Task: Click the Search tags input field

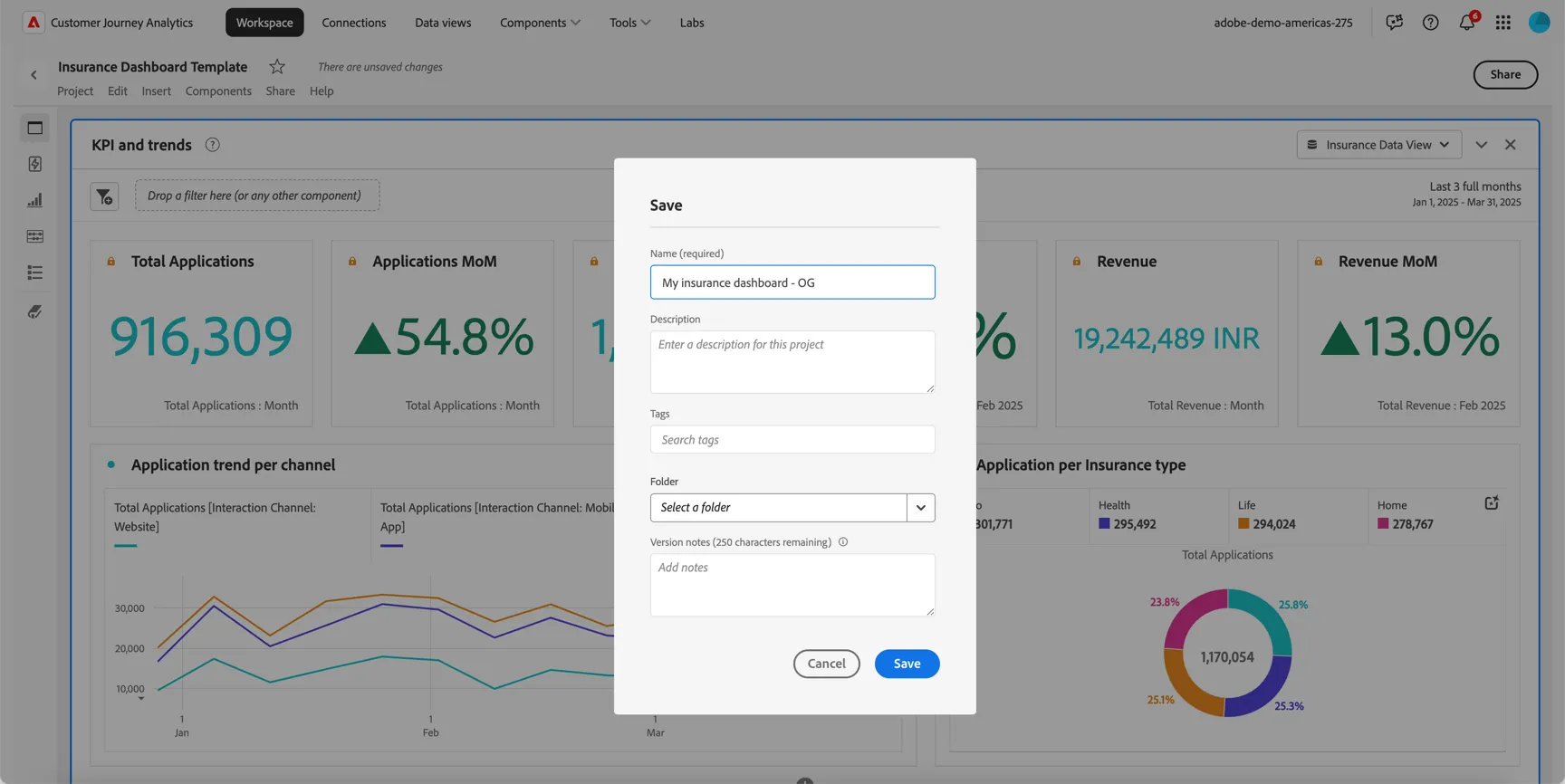Action: [x=792, y=439]
